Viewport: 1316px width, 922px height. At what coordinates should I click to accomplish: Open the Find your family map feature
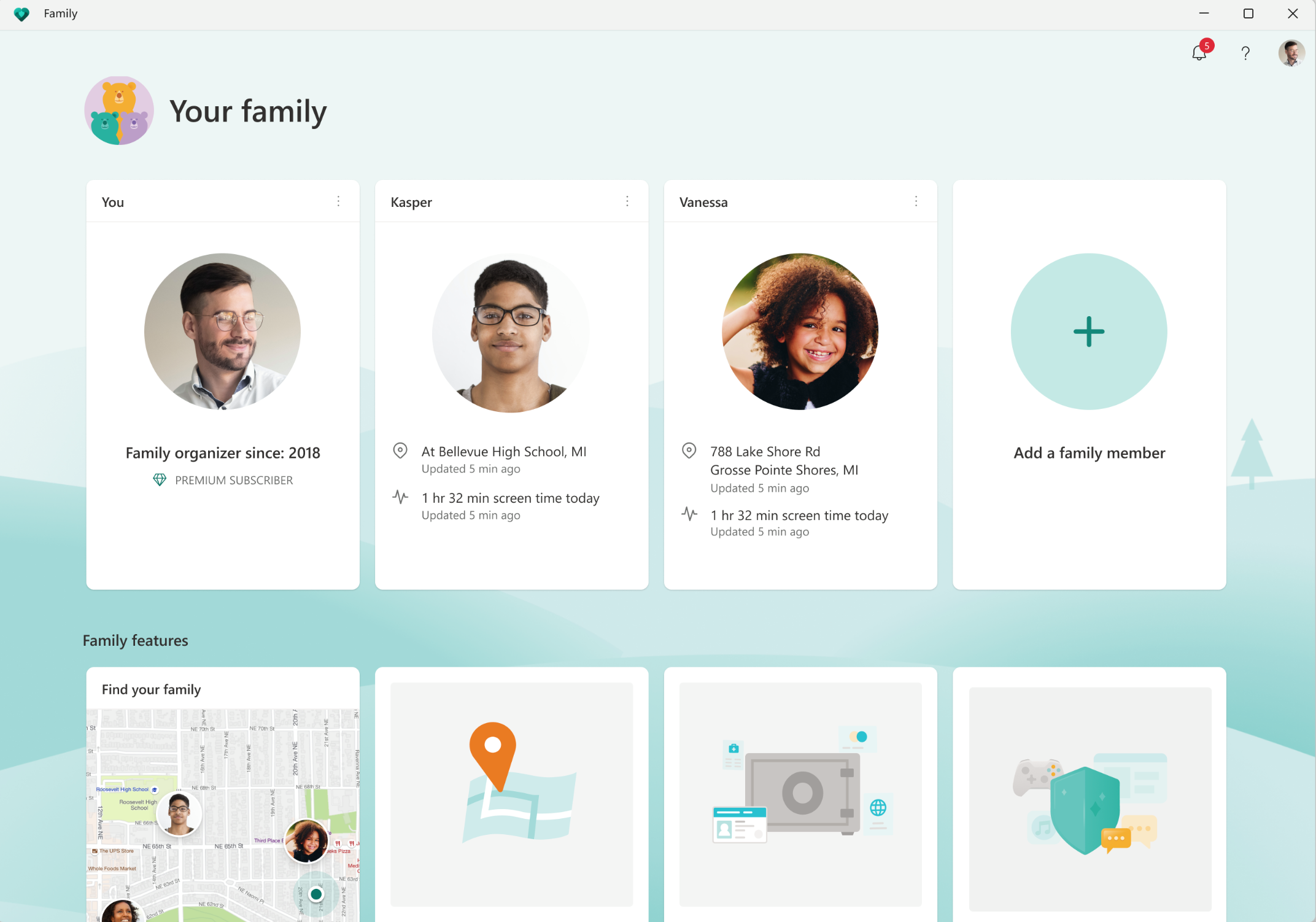[222, 798]
